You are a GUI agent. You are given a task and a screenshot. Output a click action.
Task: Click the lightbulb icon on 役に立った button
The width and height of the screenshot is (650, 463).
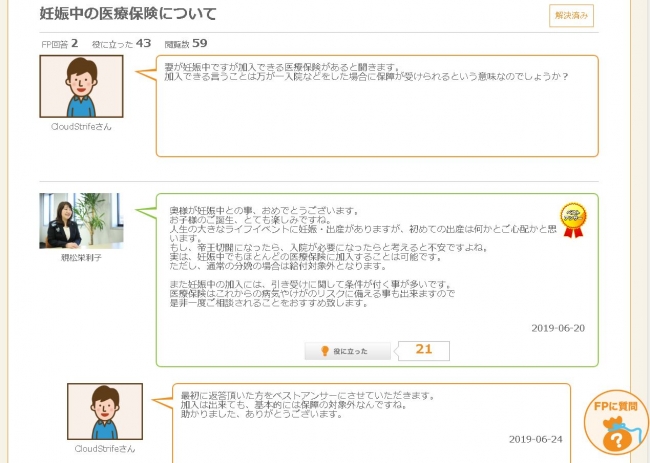325,351
